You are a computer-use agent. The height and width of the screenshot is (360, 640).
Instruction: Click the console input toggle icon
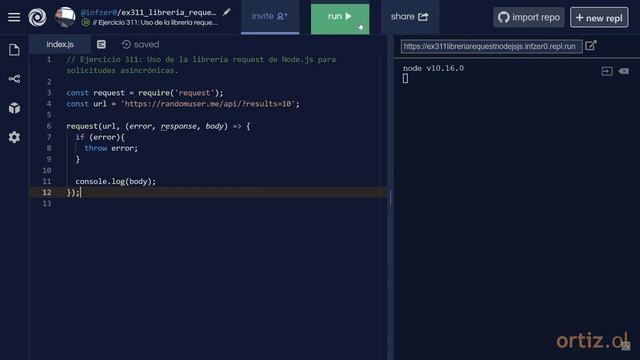coord(607,71)
